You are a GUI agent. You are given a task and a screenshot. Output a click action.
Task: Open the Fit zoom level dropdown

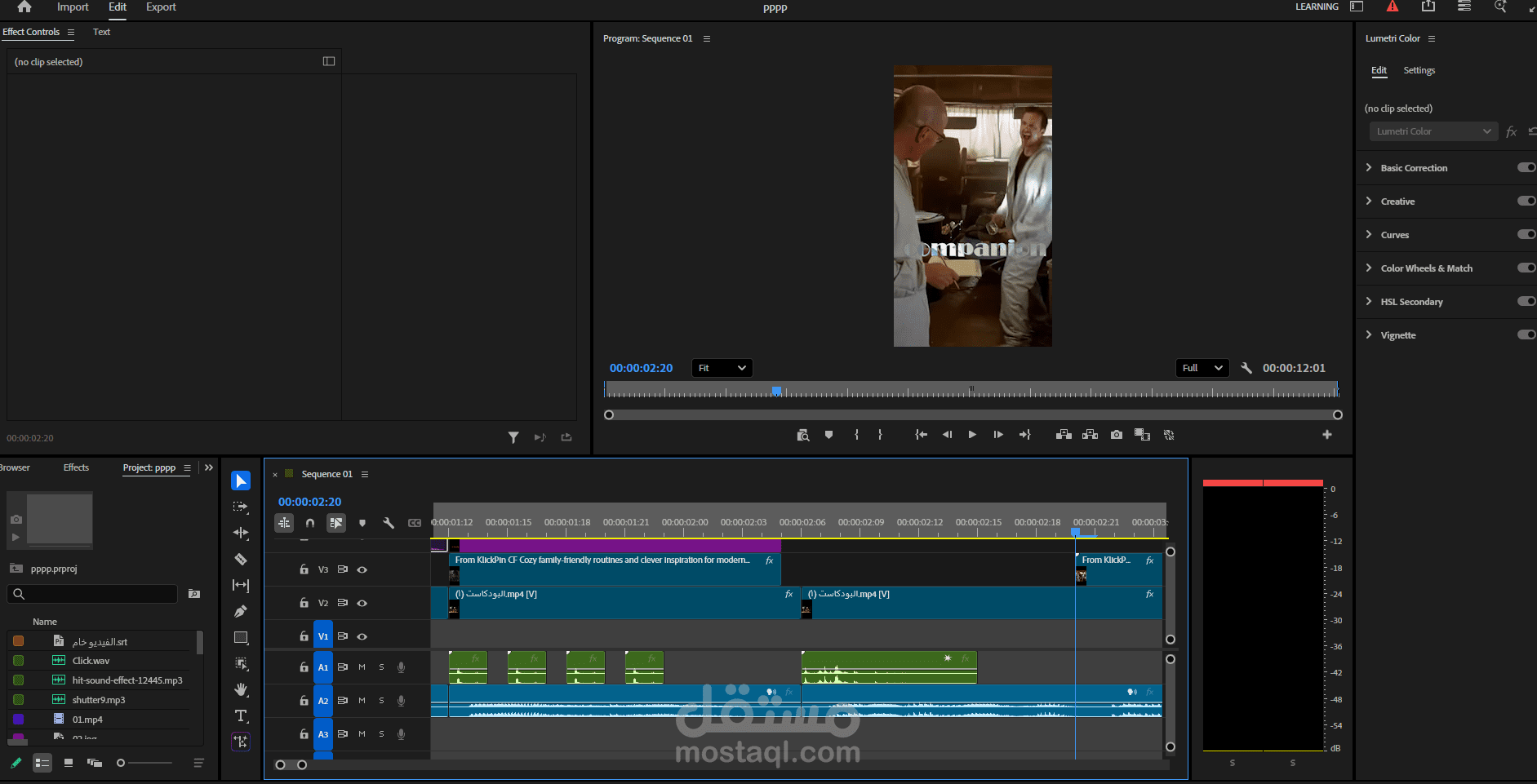coord(722,368)
